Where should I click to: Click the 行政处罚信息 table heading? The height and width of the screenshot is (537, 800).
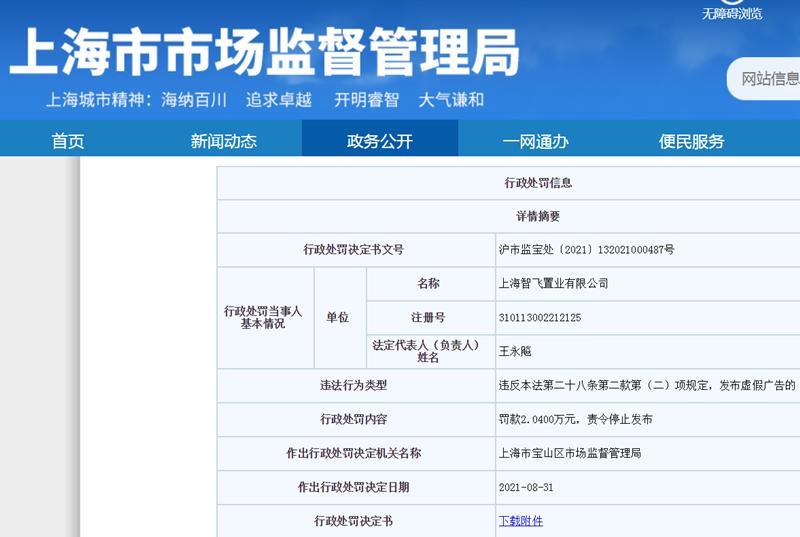(x=538, y=183)
